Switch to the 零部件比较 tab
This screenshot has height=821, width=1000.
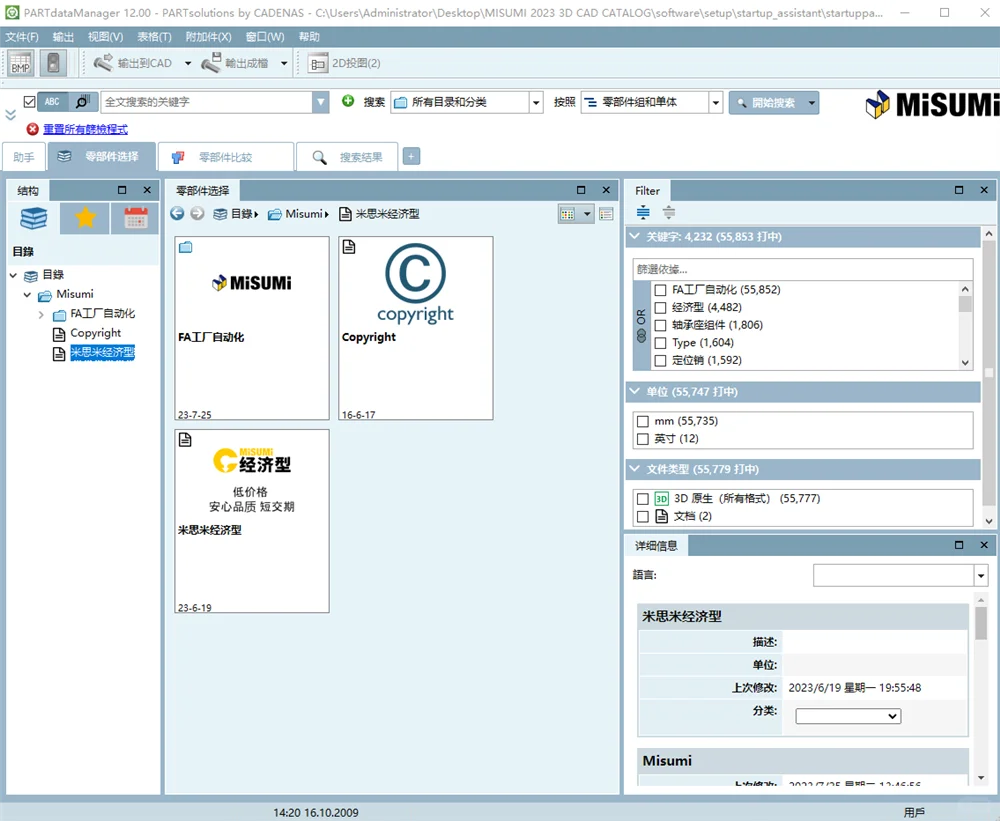[x=226, y=157]
